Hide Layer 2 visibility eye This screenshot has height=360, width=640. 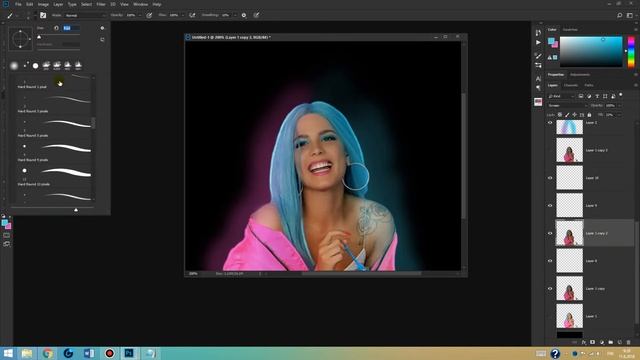click(x=550, y=123)
